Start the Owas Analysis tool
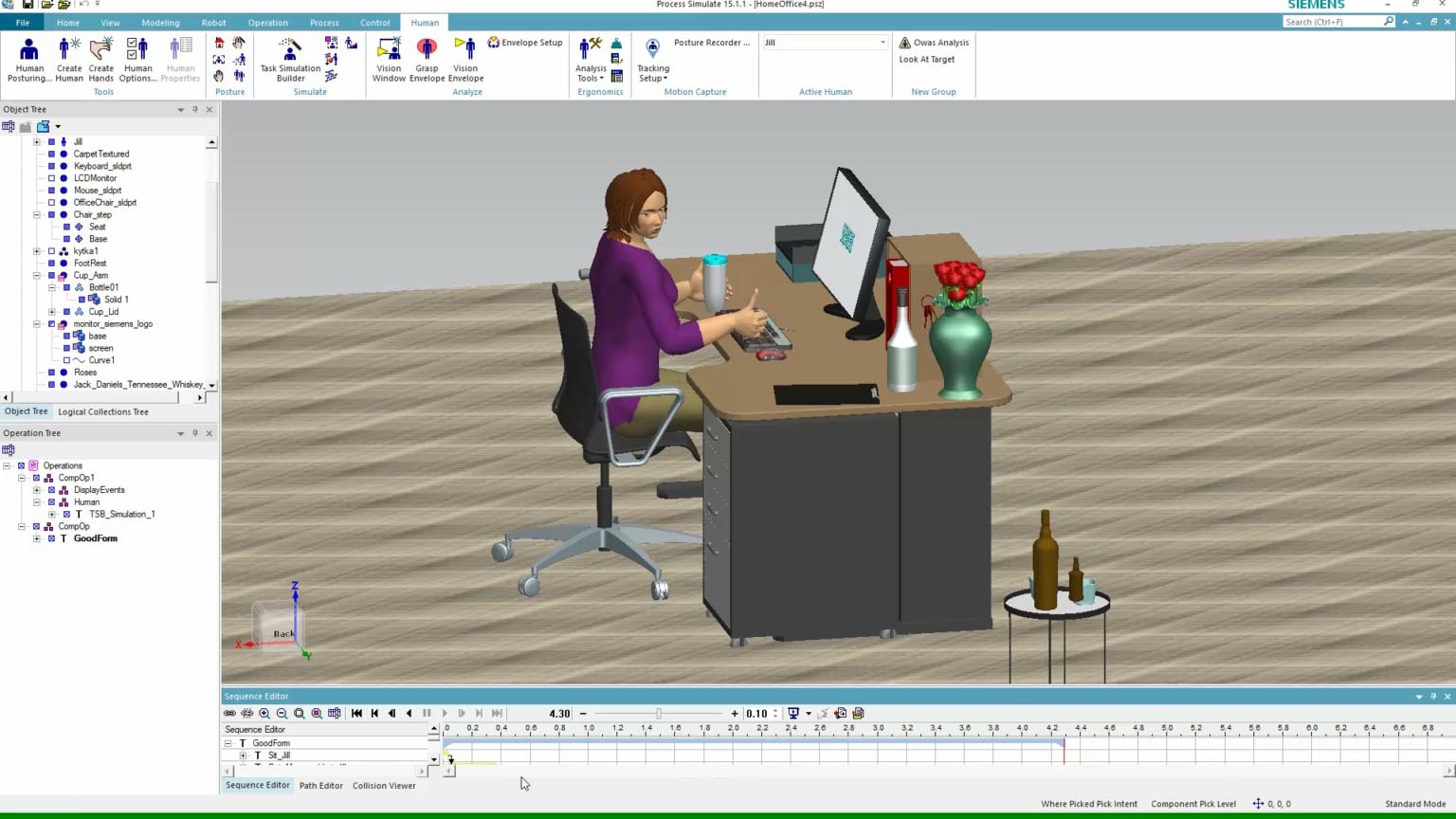This screenshot has width=1456, height=819. coord(933,42)
